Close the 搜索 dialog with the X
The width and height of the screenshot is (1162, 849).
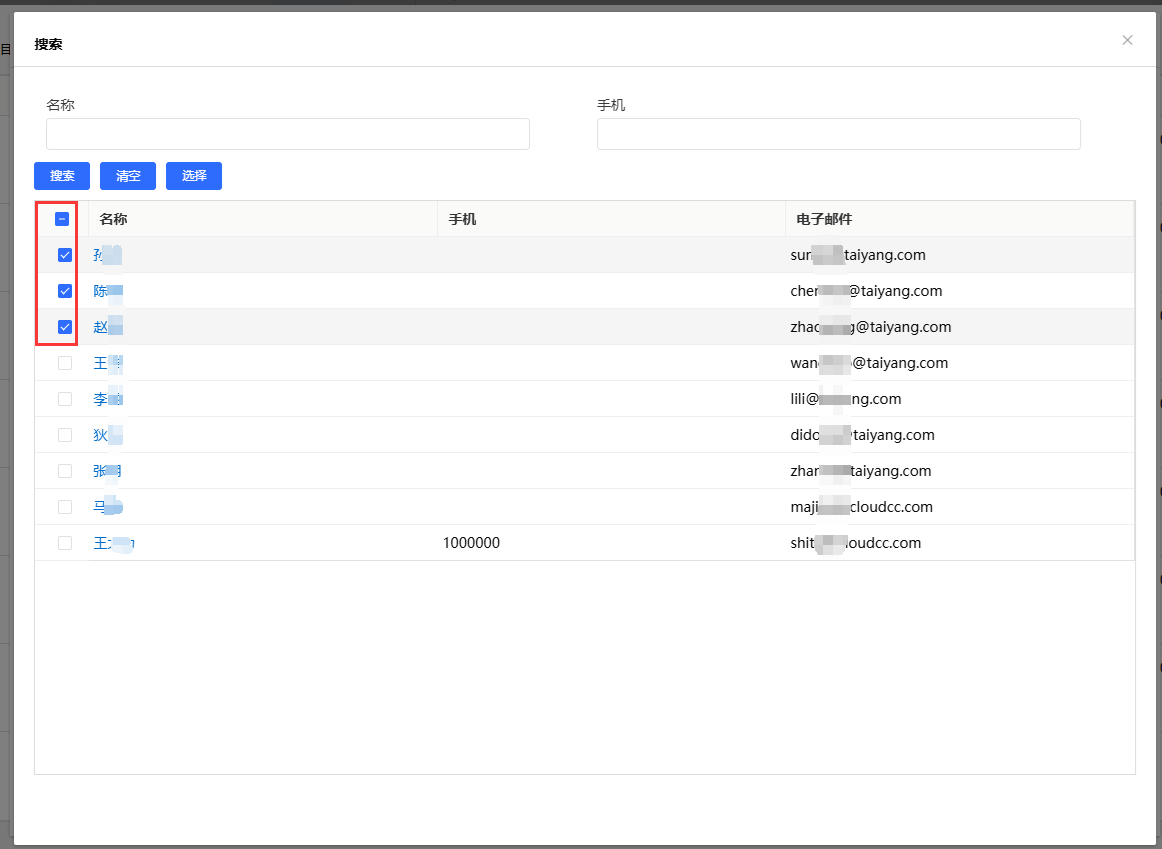click(x=1127, y=40)
